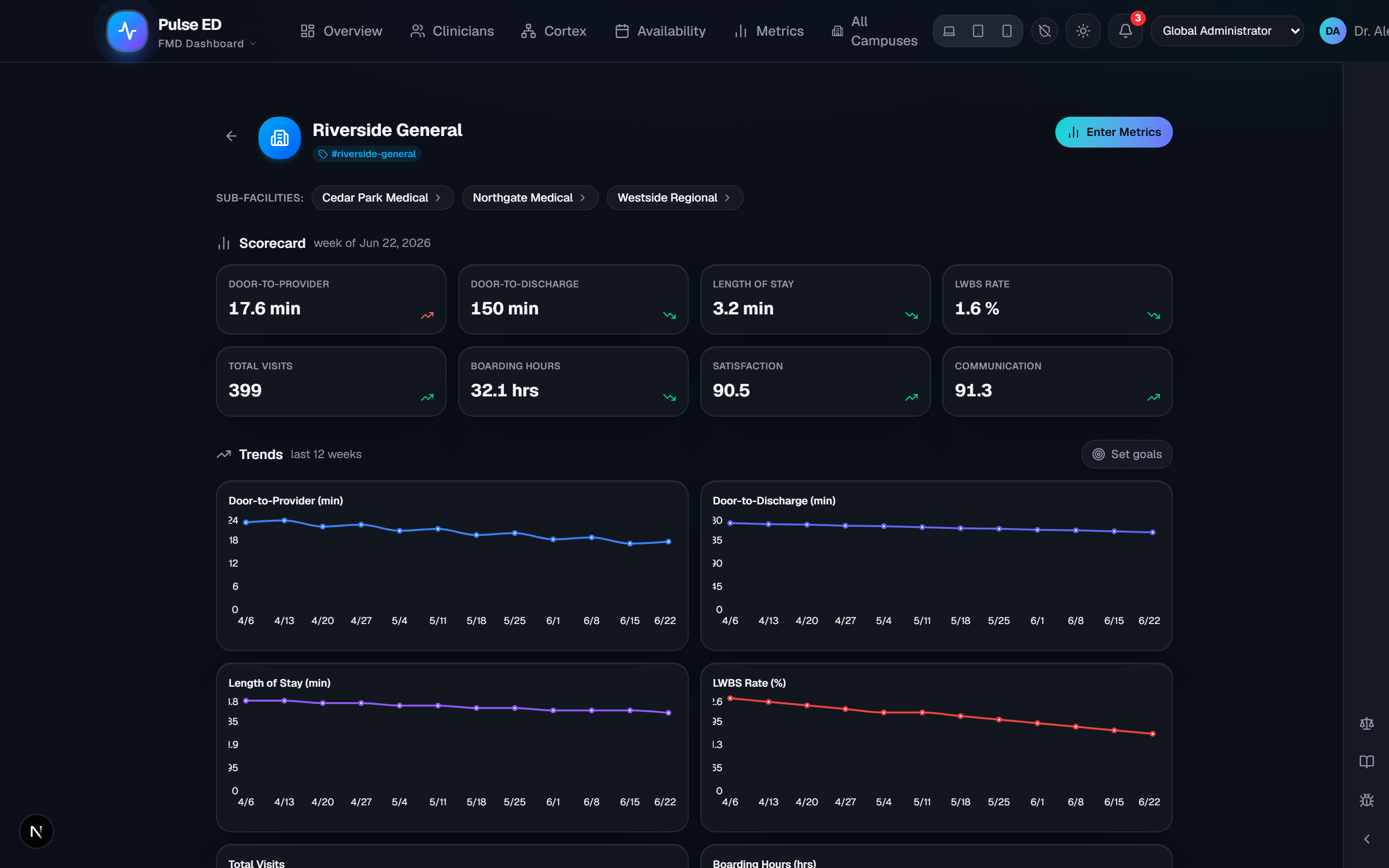This screenshot has height=868, width=1389.
Task: Open the Global Administrator role dropdown
Action: (1227, 31)
